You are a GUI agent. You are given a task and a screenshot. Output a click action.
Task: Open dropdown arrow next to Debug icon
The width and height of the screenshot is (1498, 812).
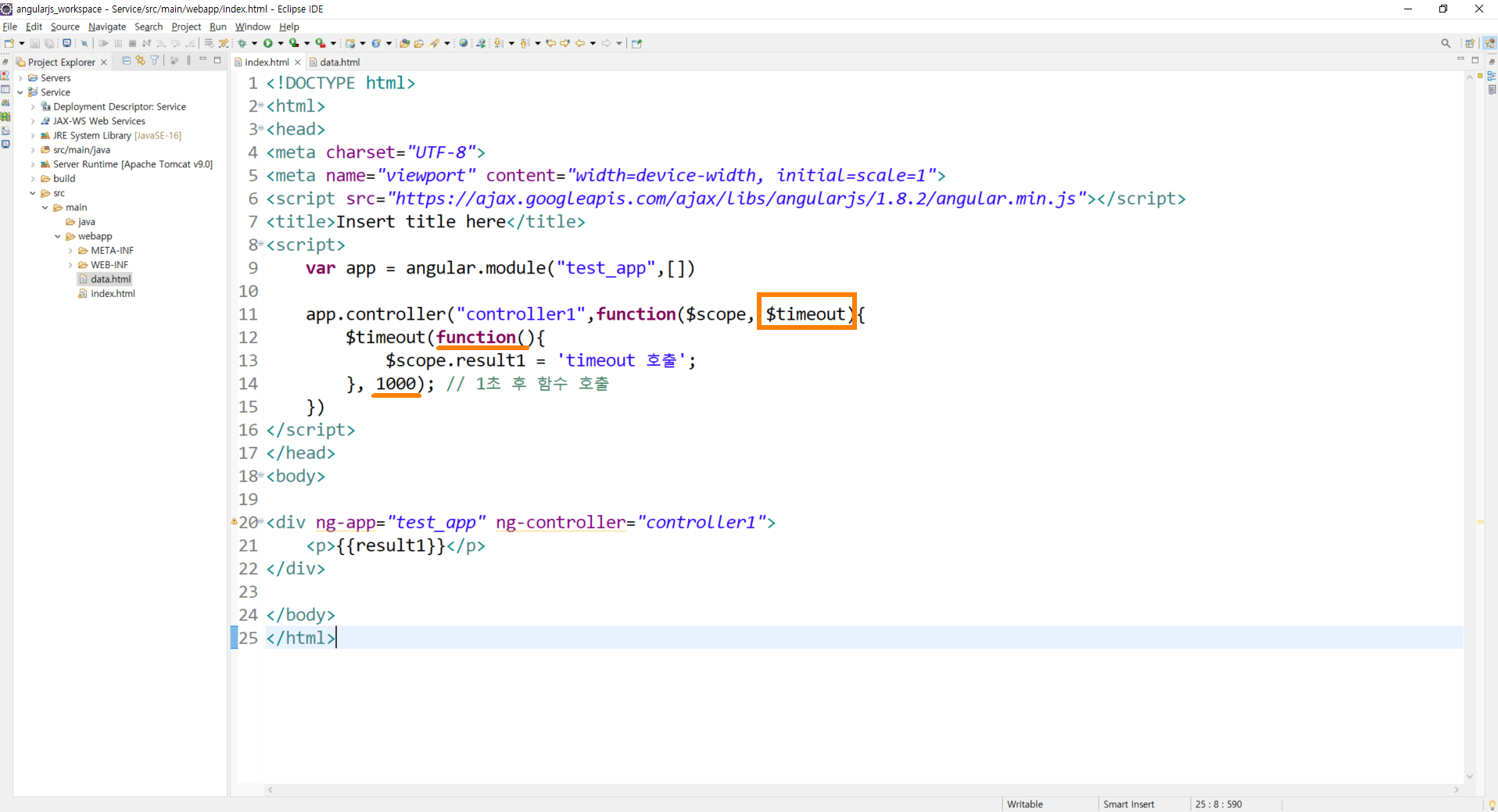[x=254, y=43]
